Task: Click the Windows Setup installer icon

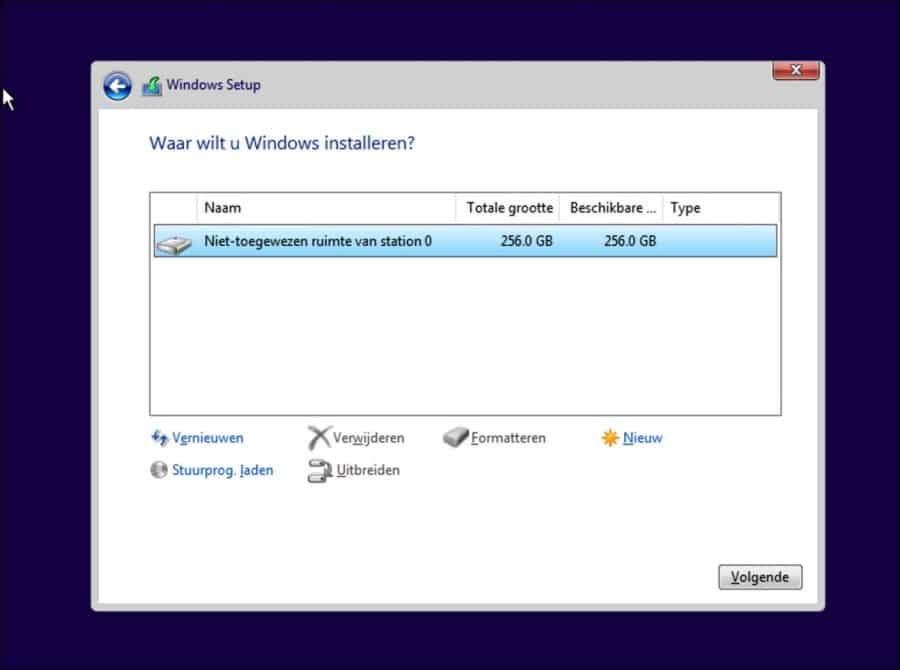Action: coord(152,86)
